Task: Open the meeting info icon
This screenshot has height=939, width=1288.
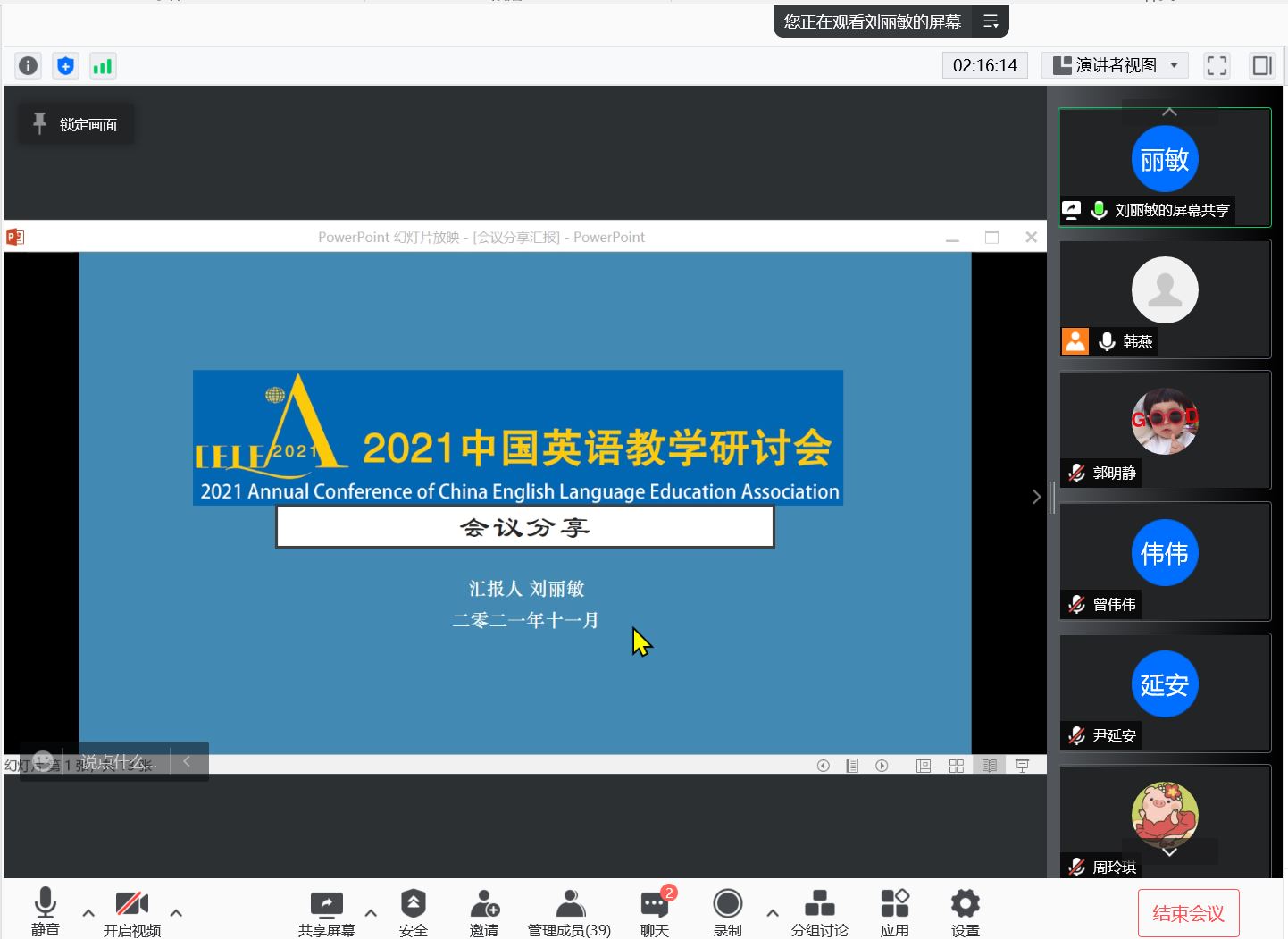Action: [28, 65]
